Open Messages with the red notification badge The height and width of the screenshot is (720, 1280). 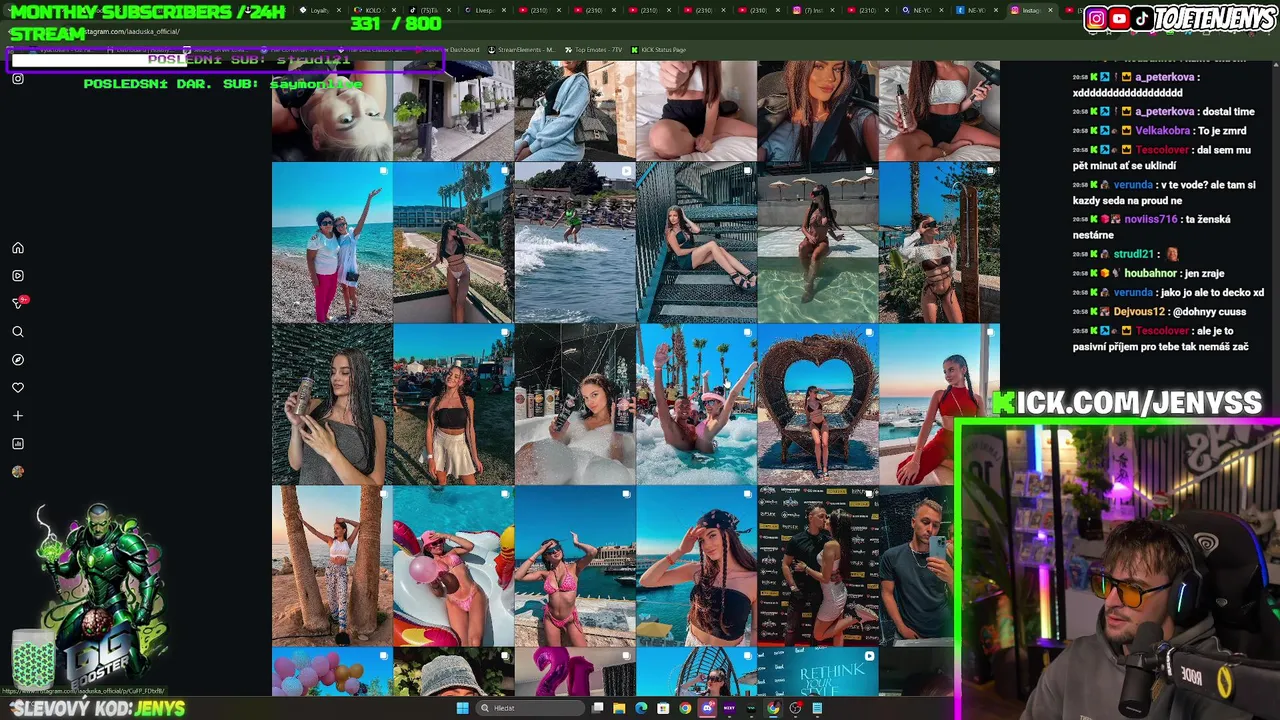click(18, 303)
